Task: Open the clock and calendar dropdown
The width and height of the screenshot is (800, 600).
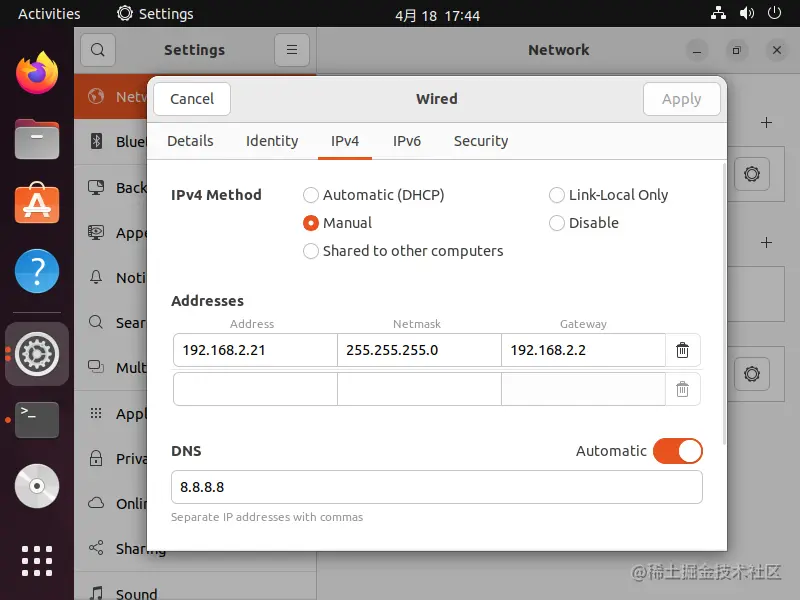Action: pos(437,15)
